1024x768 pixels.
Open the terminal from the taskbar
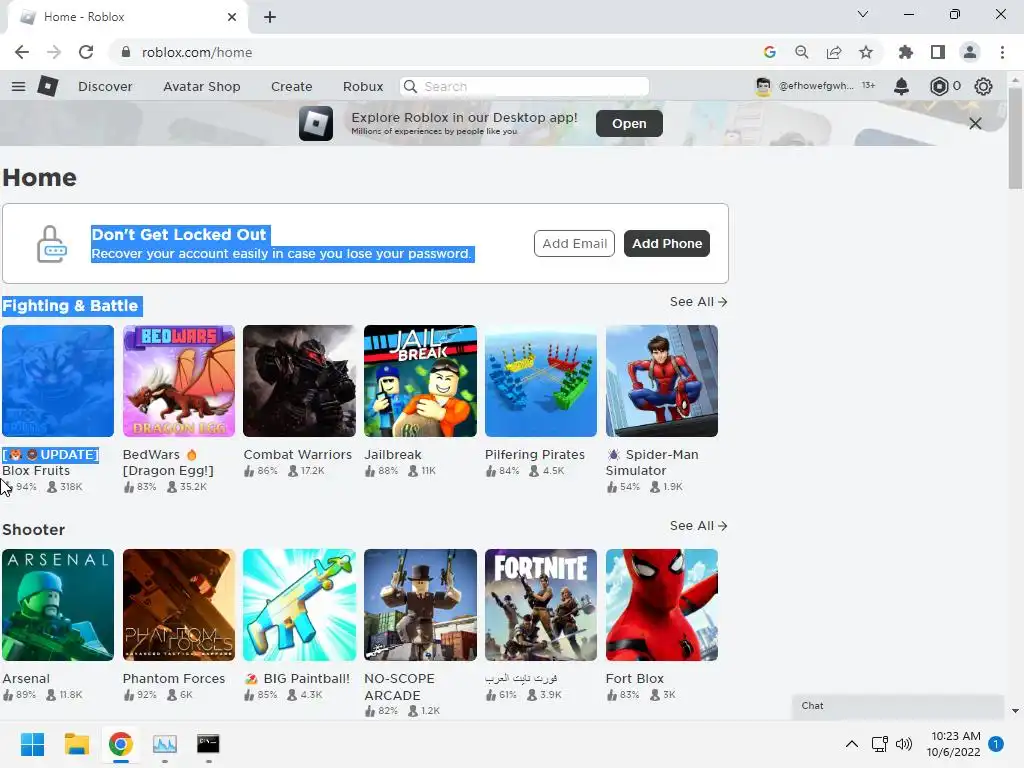coord(208,744)
